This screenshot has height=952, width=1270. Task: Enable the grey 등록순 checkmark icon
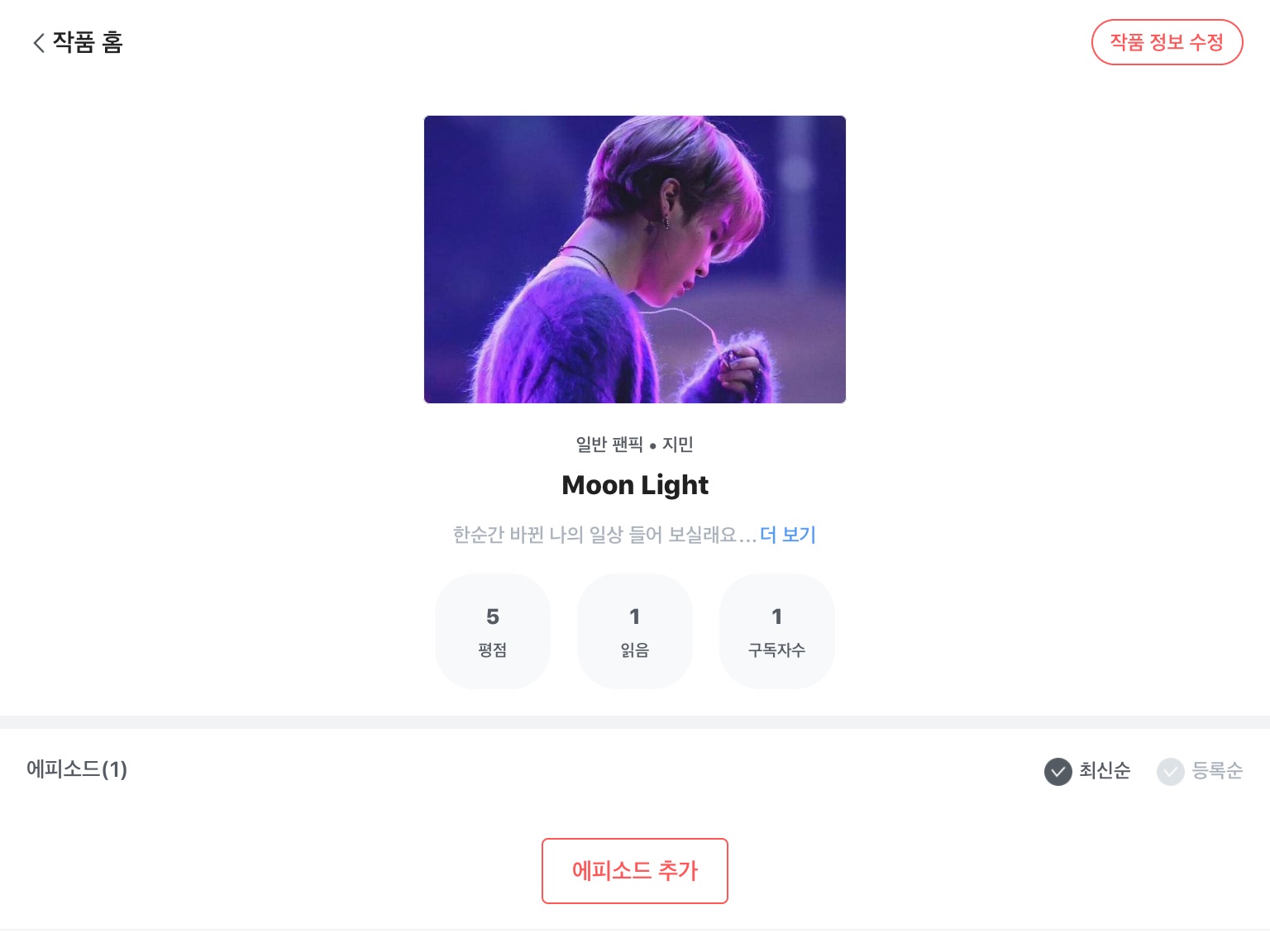pyautogui.click(x=1171, y=771)
